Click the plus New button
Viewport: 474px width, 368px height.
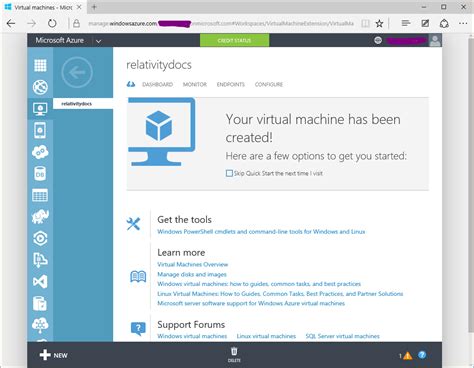(x=53, y=355)
